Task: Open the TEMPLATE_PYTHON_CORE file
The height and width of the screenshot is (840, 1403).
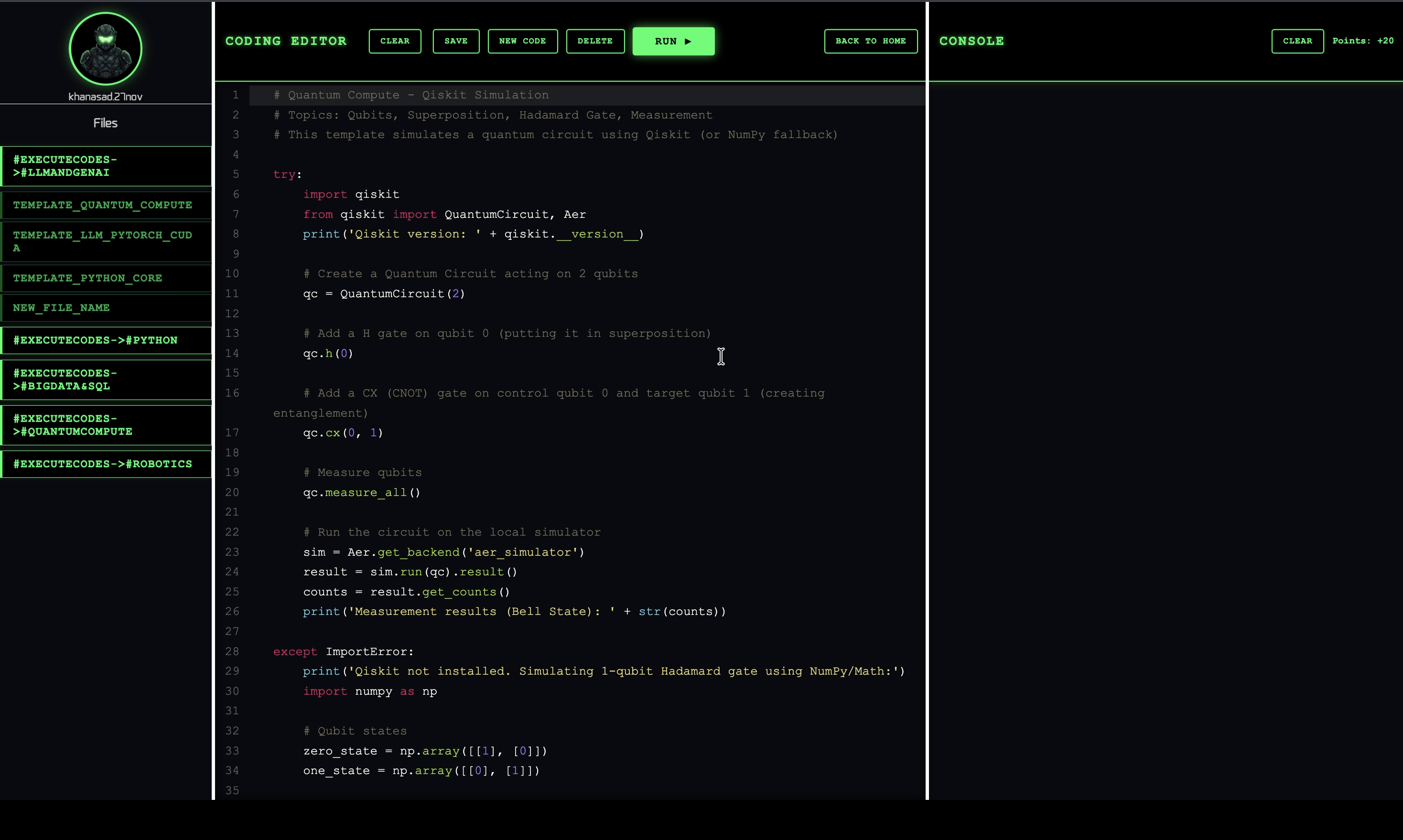Action: (x=107, y=278)
